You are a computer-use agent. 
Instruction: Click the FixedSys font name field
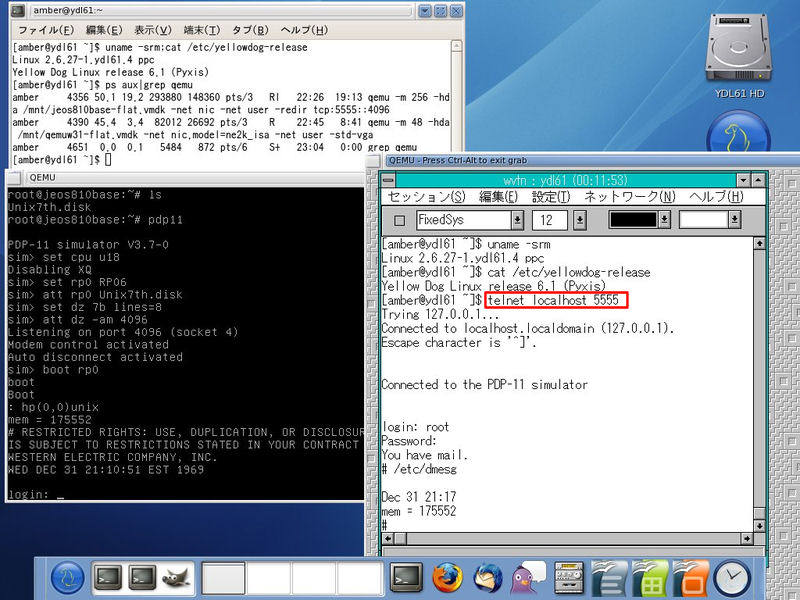(464, 220)
